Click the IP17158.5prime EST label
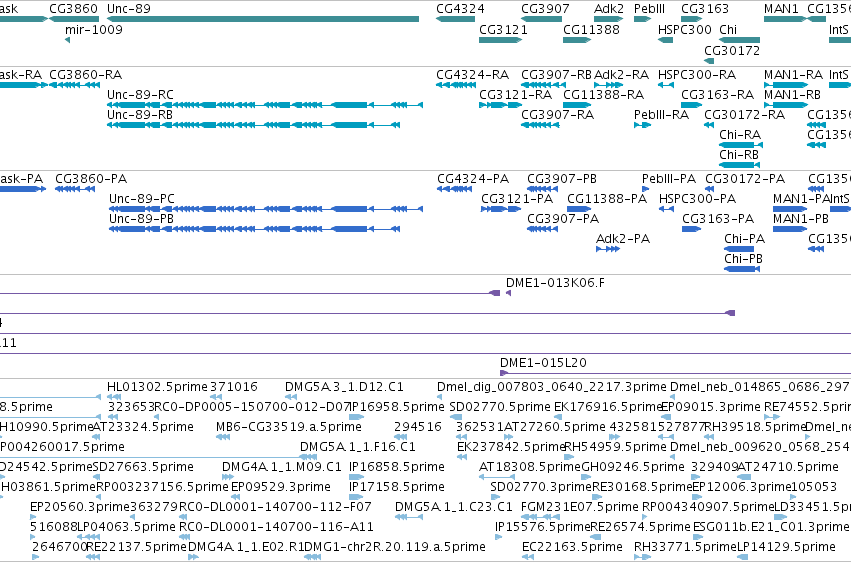This screenshot has width=851, height=562. click(x=396, y=487)
